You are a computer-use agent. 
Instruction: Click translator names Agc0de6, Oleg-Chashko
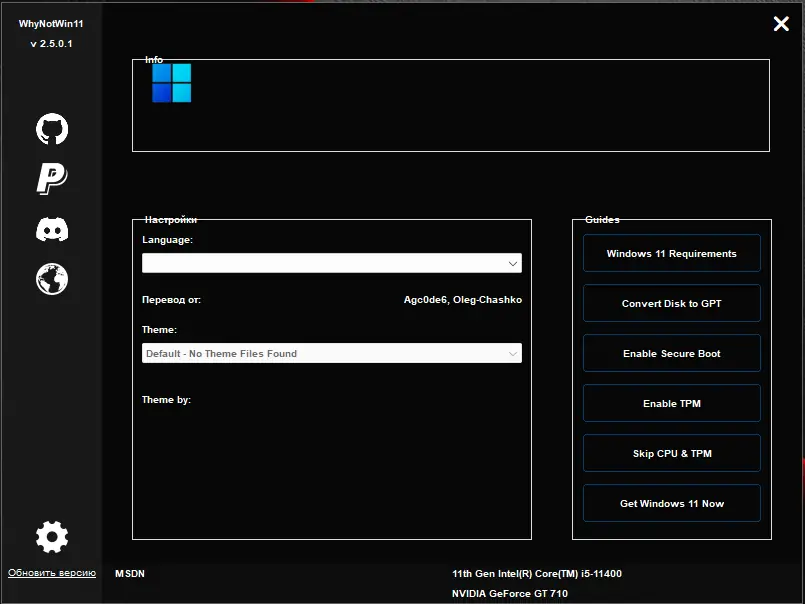(x=463, y=300)
